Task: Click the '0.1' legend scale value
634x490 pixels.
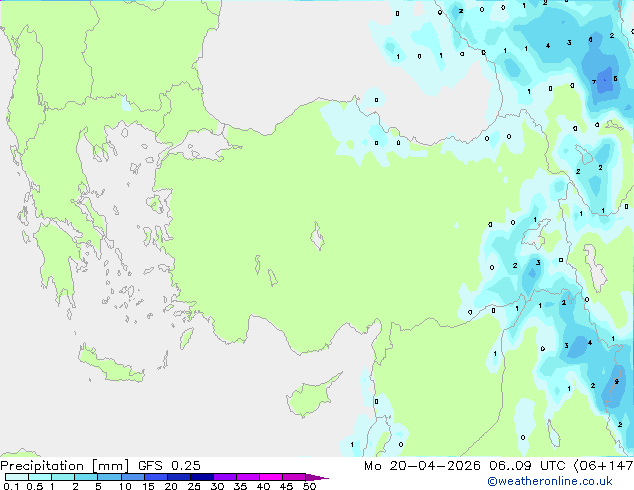Action: click(x=11, y=486)
